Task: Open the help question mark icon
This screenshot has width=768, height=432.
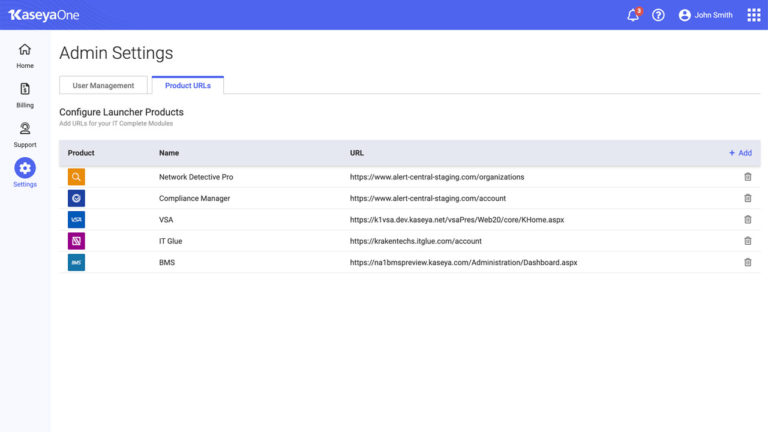Action: 658,15
